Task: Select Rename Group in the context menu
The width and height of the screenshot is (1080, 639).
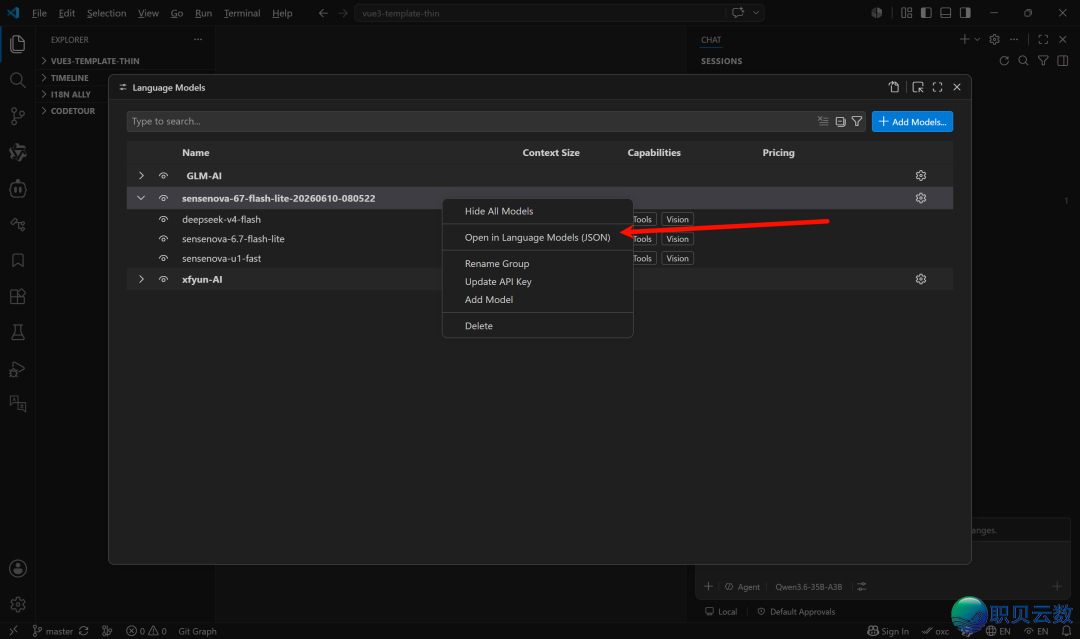Action: 537,264
